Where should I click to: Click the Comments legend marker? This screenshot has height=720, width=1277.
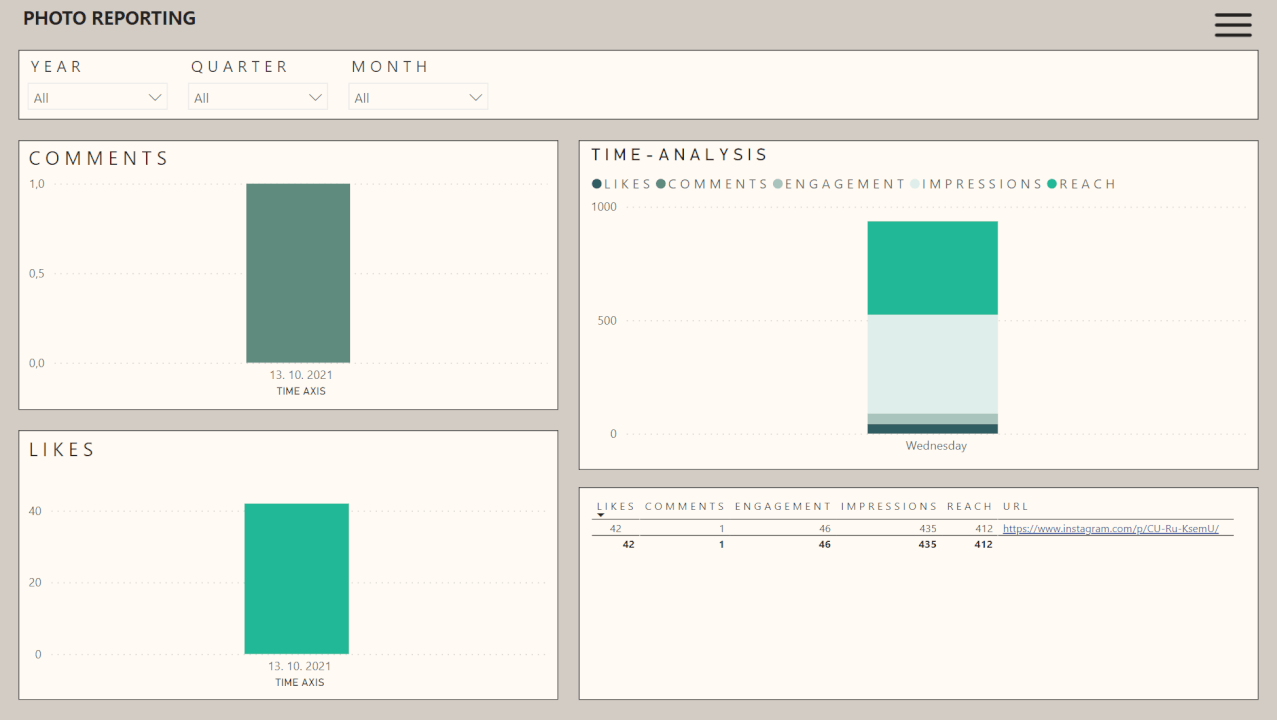661,184
